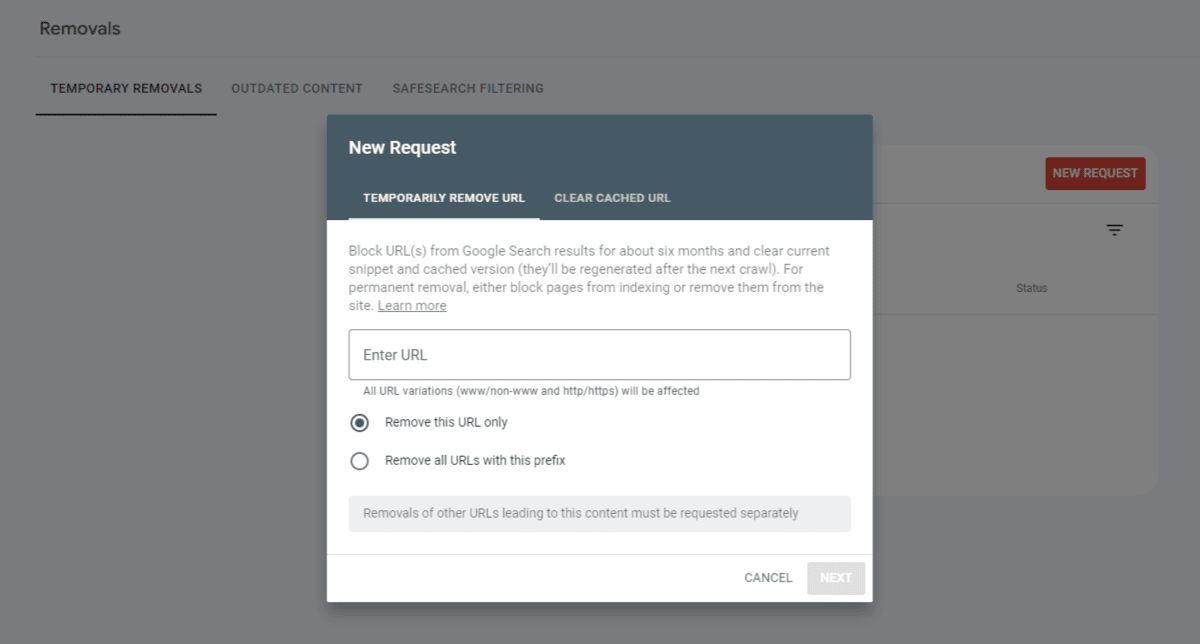This screenshot has width=1200, height=644.
Task: Open a new removal with NEW REQUEST
Action: coord(1095,173)
